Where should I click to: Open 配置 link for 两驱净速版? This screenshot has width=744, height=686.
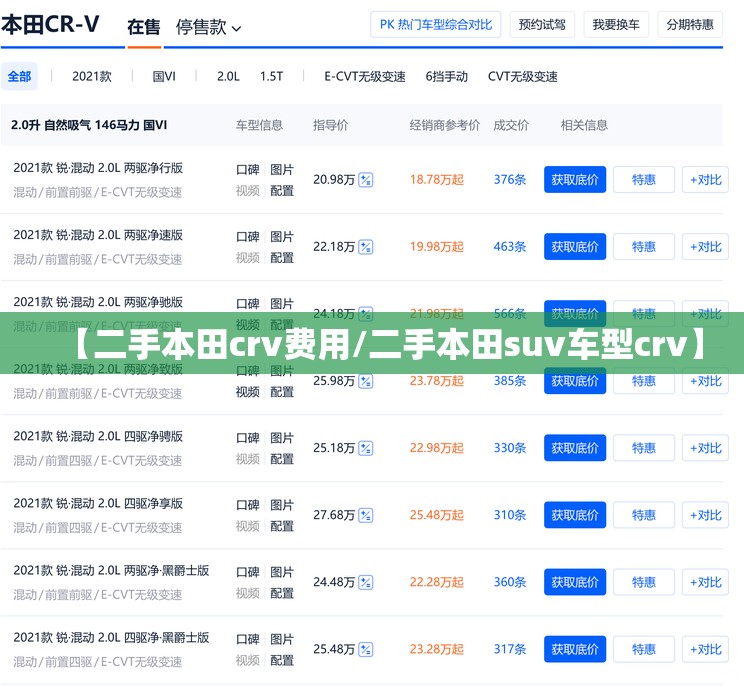click(282, 258)
